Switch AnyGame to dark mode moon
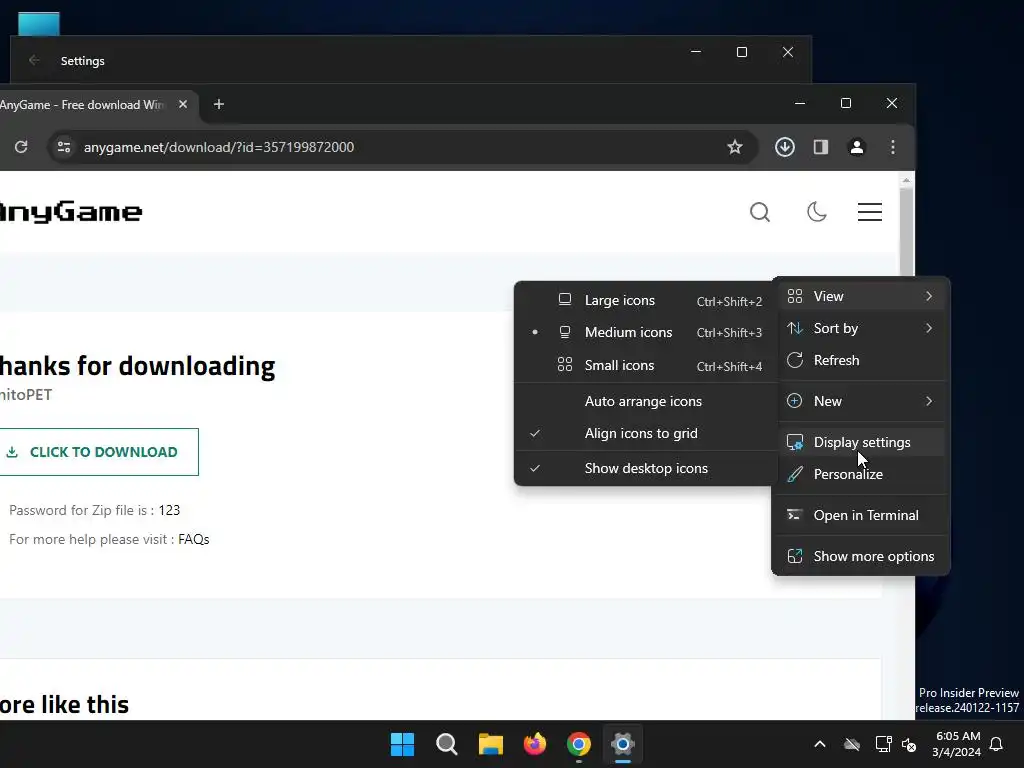This screenshot has height=768, width=1024. click(x=816, y=212)
